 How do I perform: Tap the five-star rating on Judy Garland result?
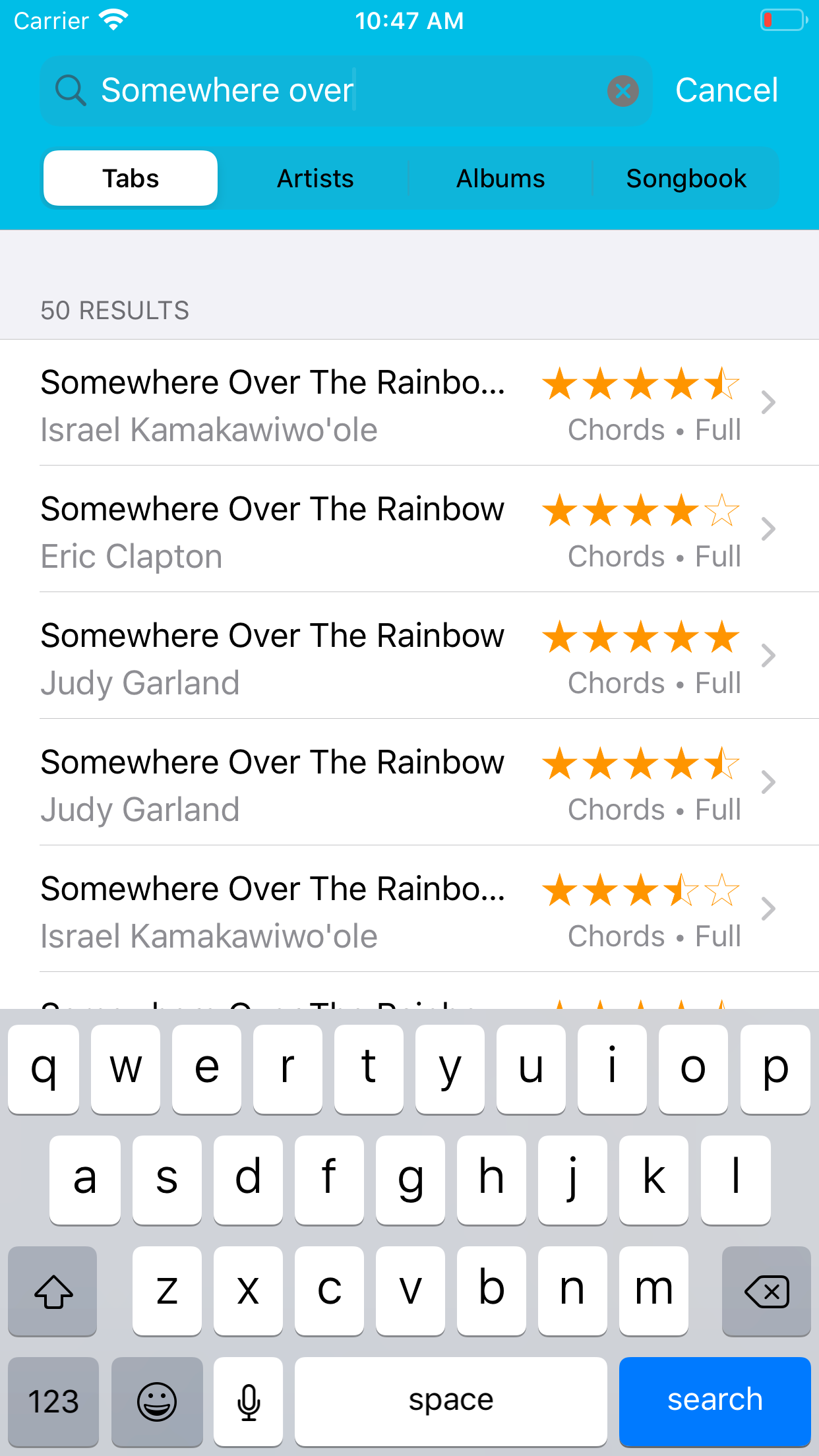640,638
